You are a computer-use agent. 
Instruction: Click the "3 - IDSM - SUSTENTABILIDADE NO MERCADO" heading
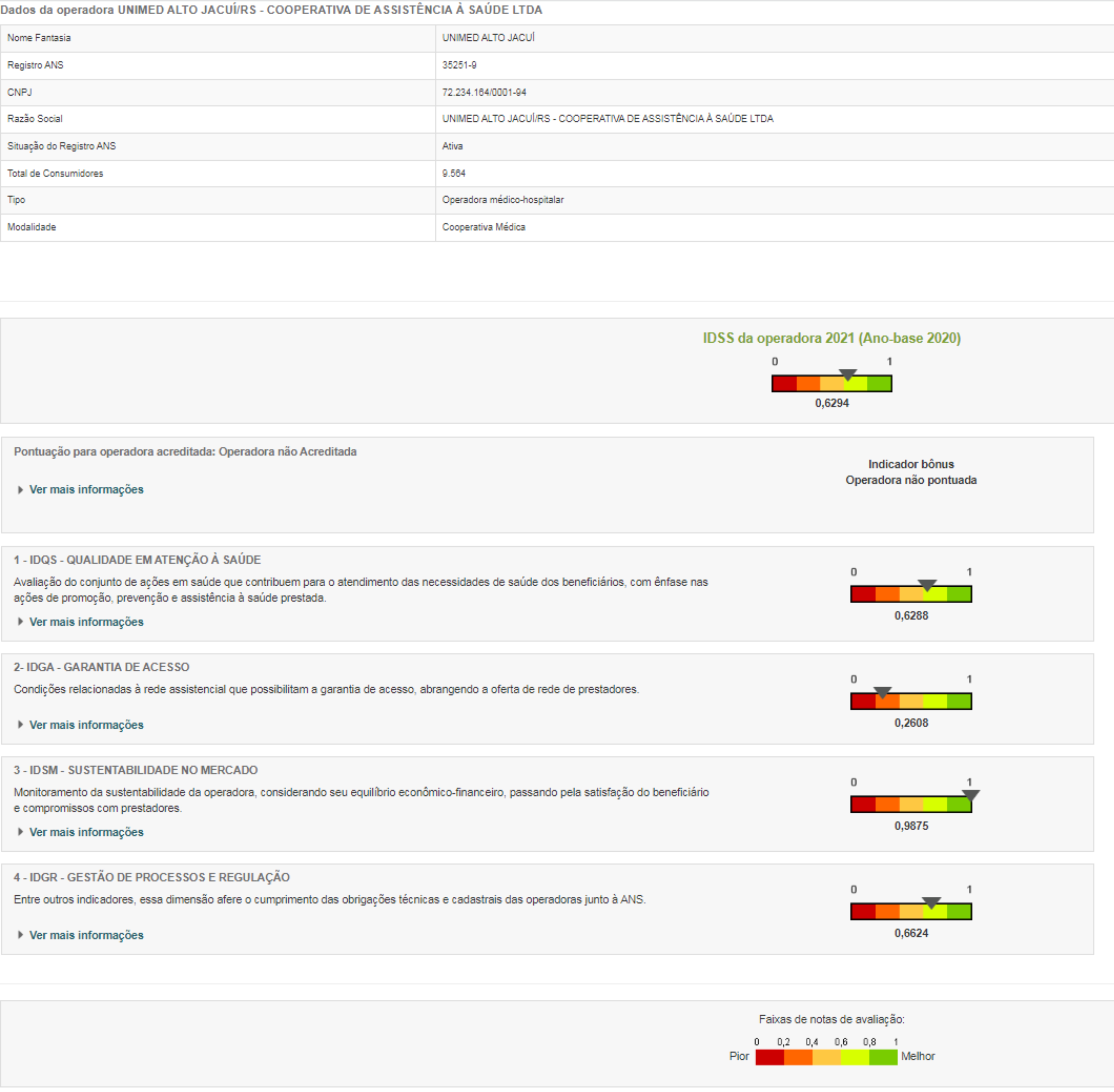click(x=136, y=770)
